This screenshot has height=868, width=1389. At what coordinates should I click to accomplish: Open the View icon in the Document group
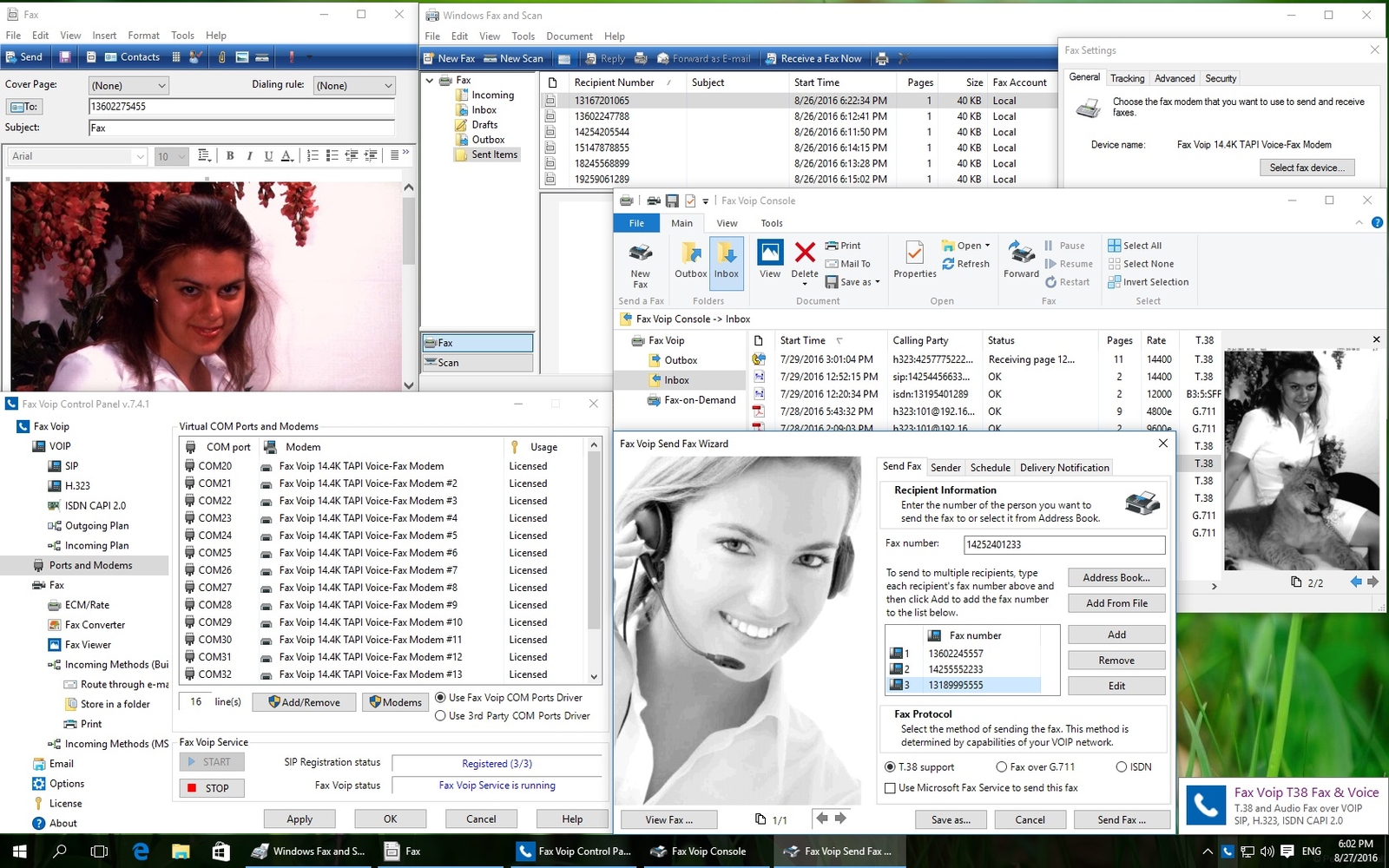[x=770, y=260]
